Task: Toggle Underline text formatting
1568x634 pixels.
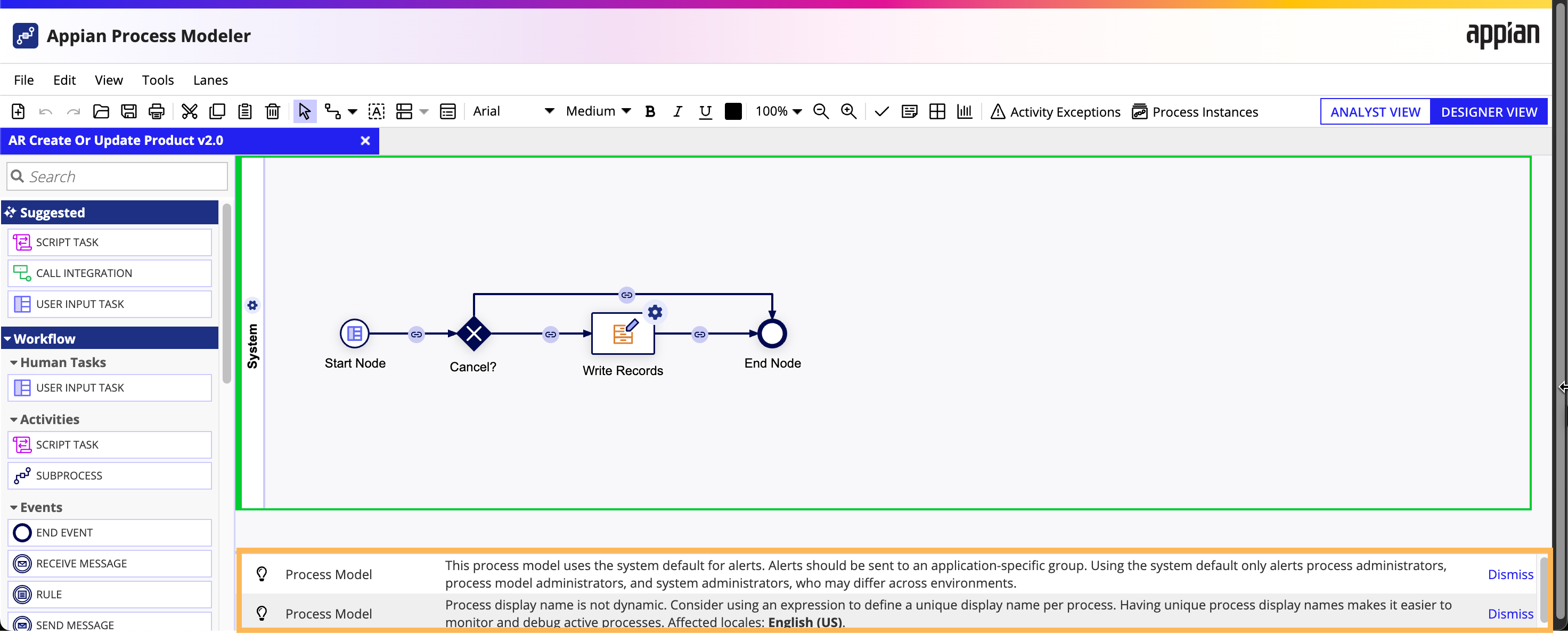Action: 705,112
